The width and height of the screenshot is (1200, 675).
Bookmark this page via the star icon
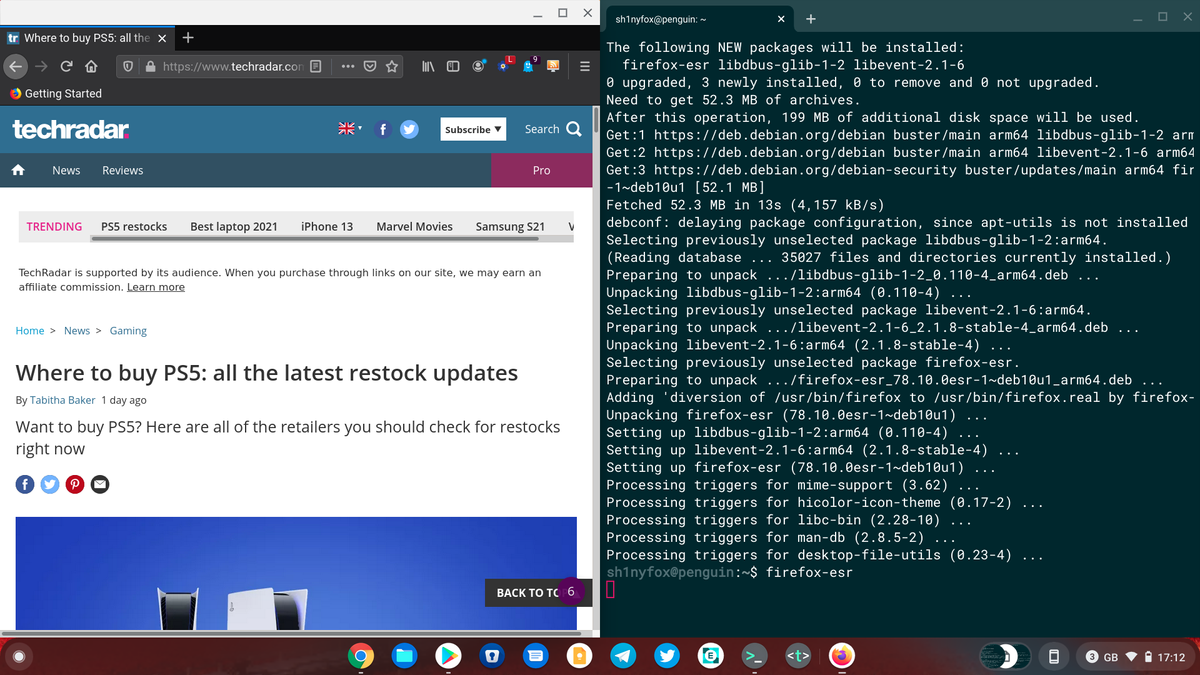click(x=391, y=66)
